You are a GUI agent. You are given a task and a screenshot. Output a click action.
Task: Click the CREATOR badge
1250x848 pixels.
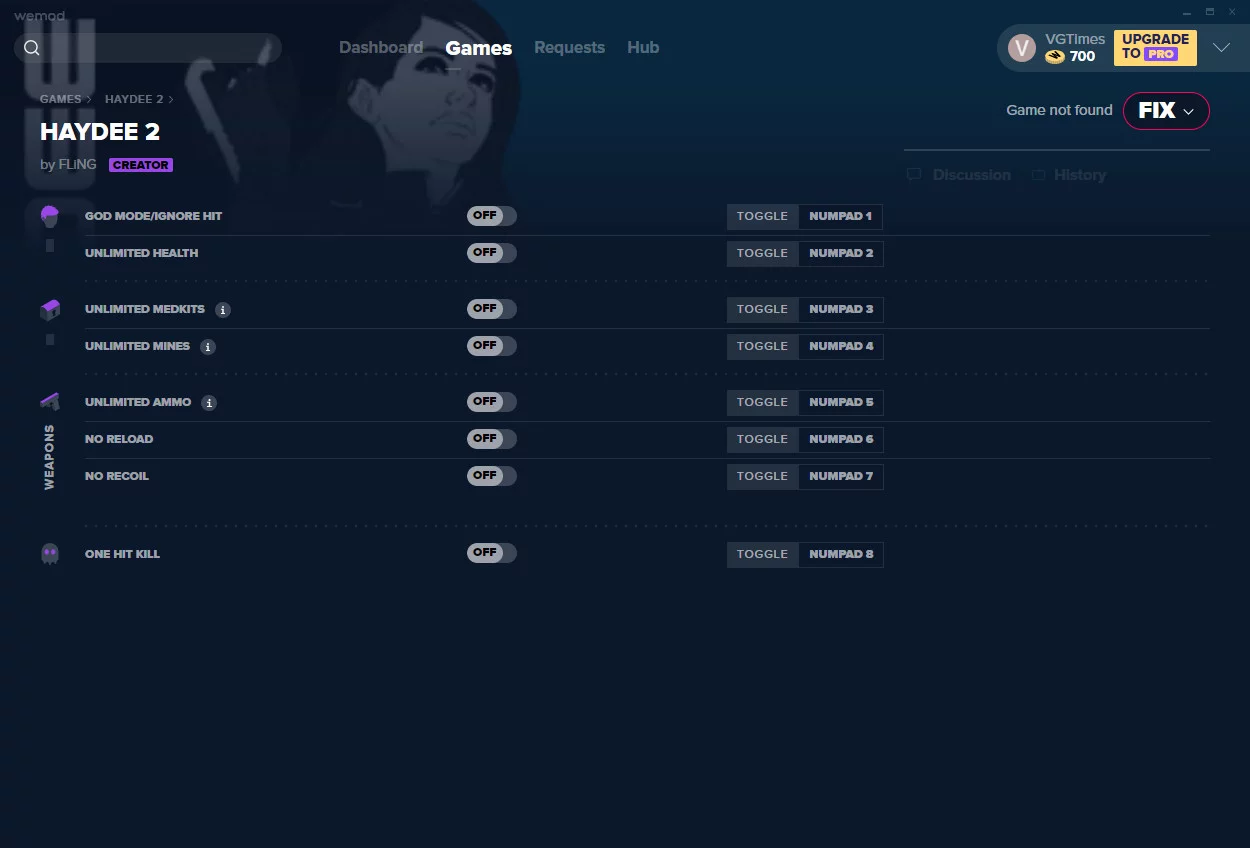141,165
